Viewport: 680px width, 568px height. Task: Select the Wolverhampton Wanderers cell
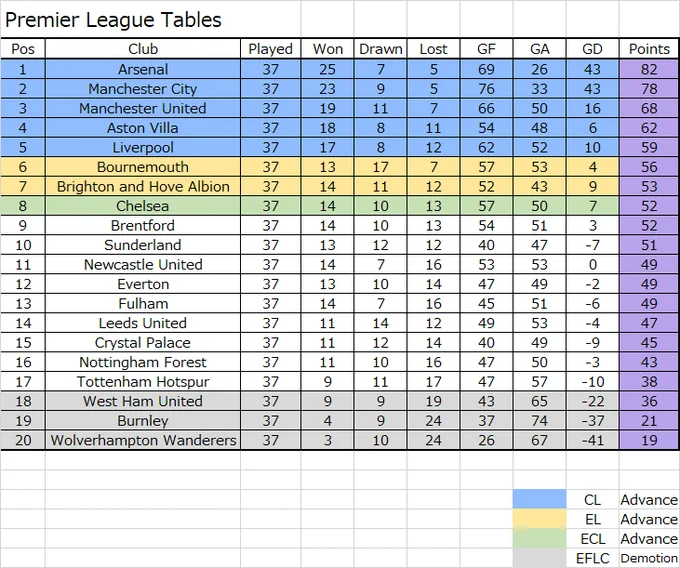point(143,440)
